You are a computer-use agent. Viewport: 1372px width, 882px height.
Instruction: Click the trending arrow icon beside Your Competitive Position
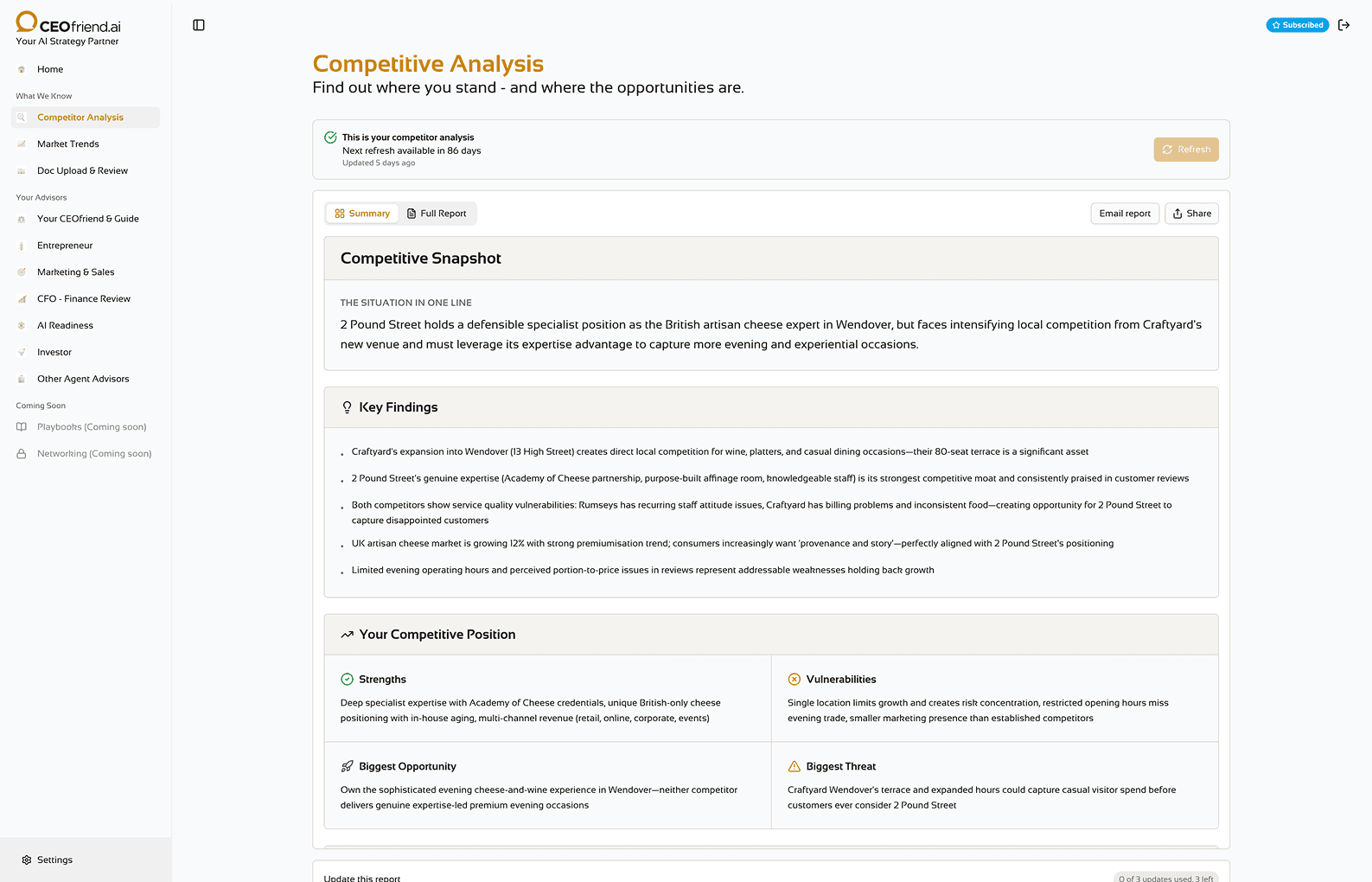347,635
